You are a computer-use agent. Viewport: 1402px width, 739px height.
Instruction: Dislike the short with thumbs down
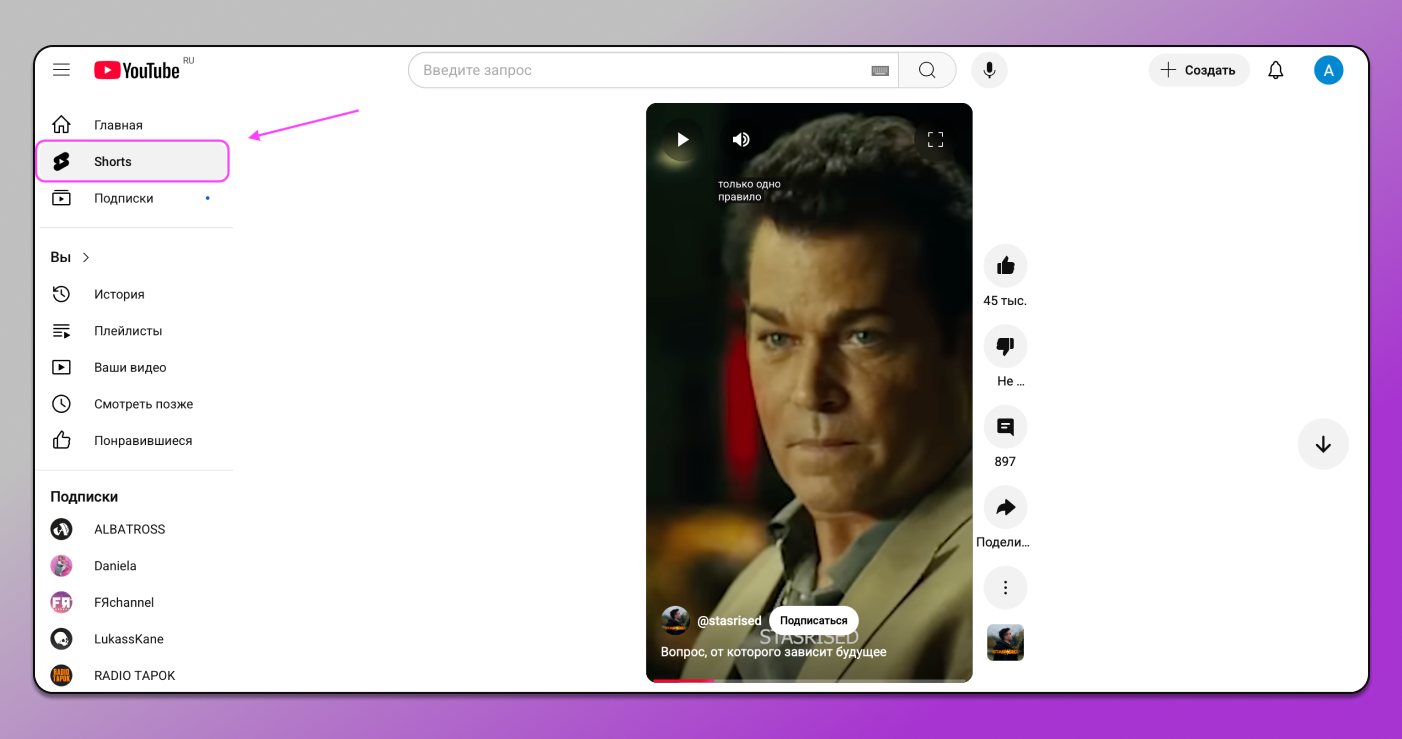pyautogui.click(x=1005, y=346)
